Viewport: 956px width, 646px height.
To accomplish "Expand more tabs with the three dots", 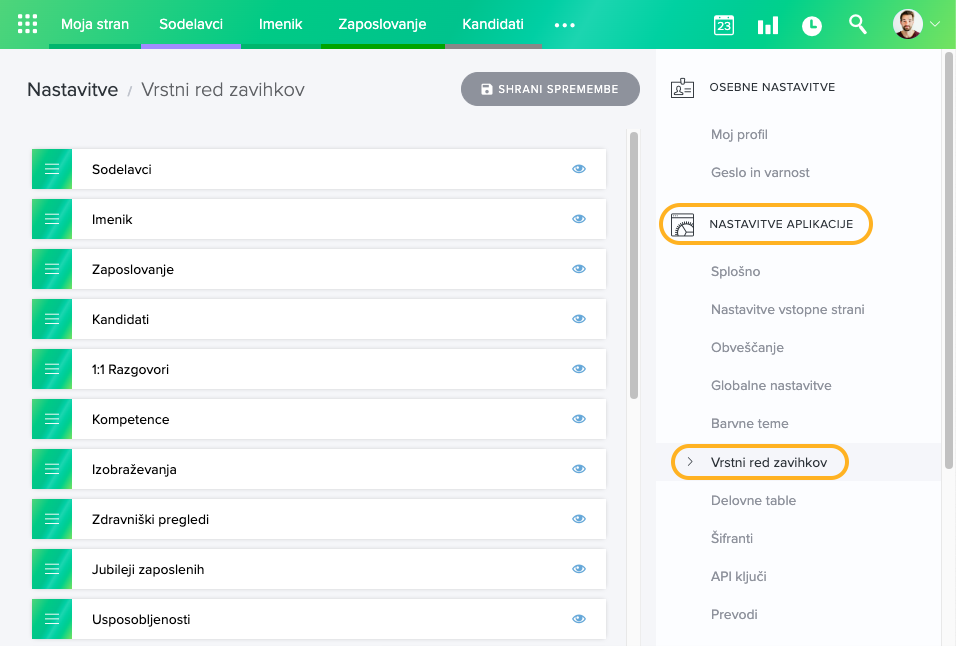I will [x=564, y=25].
